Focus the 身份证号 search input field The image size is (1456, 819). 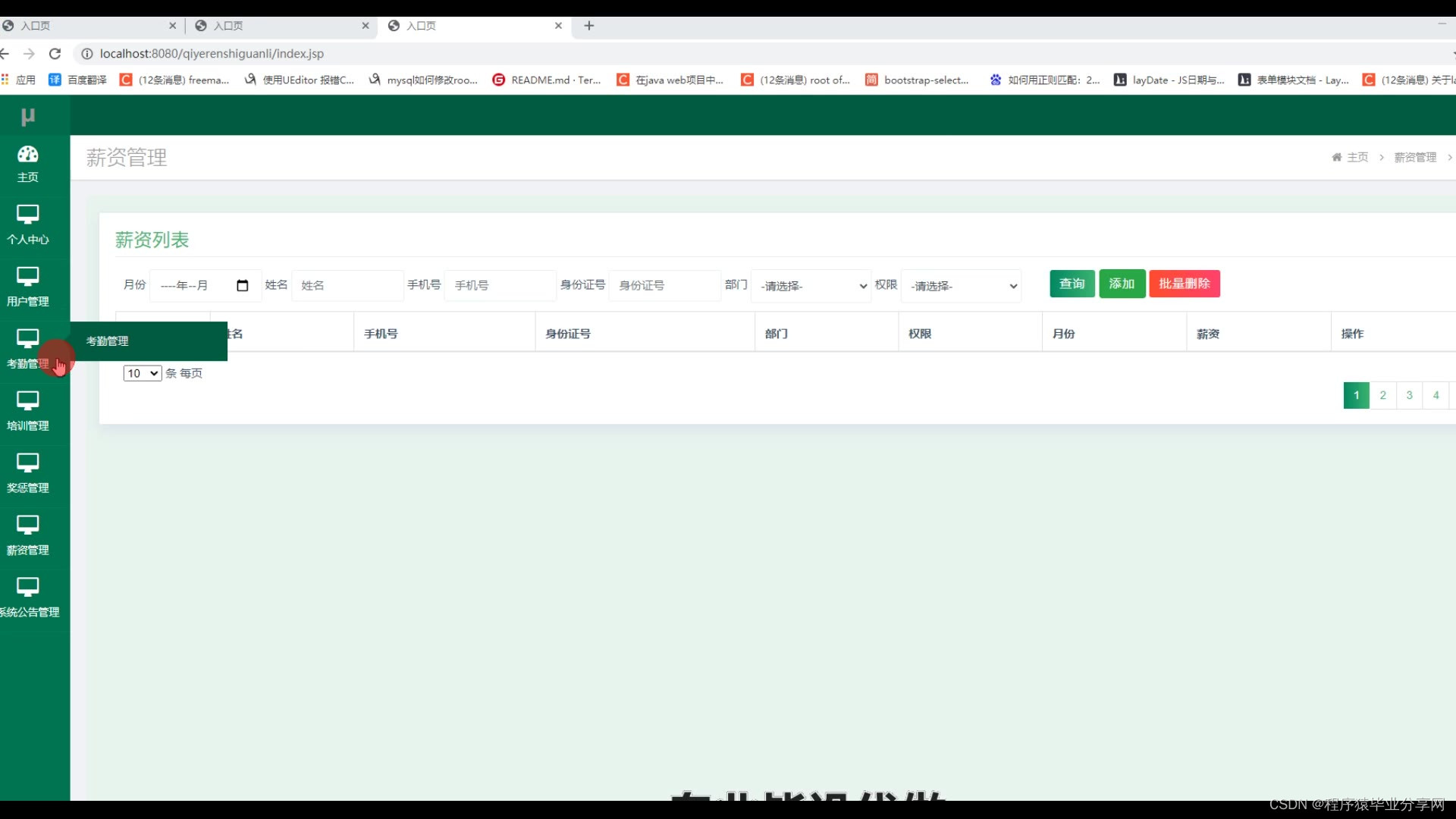[664, 286]
